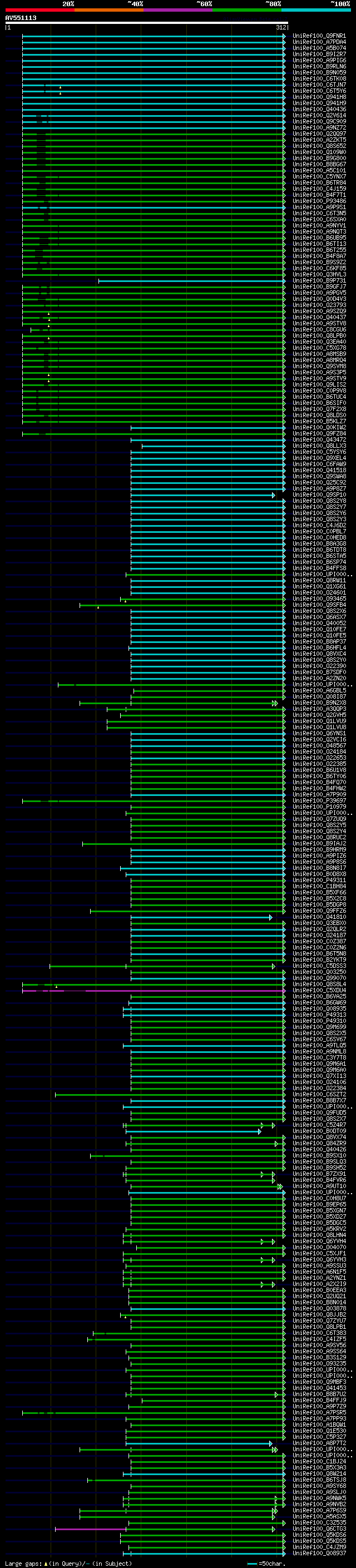The width and height of the screenshot is (356, 1568).
Task: Select the UniRef100_O24601 label
Action: (319, 592)
